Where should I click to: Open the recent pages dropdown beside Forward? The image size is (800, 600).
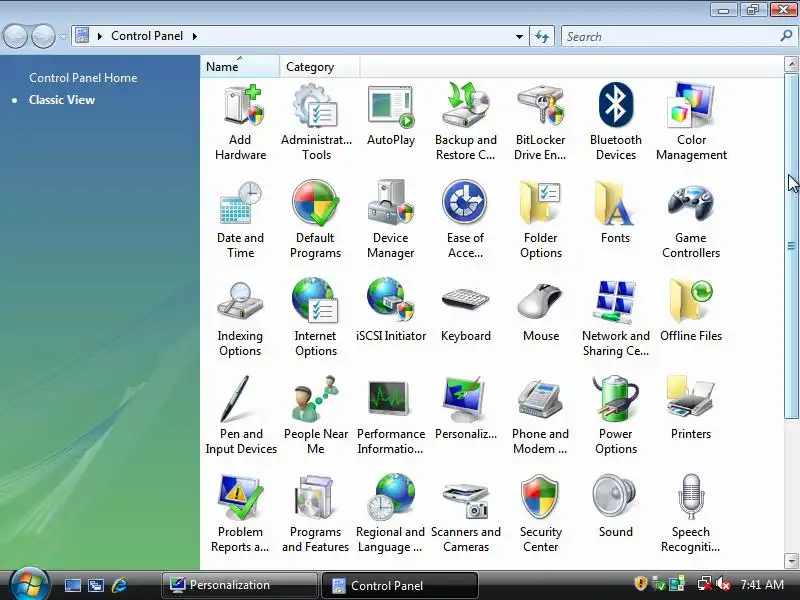pyautogui.click(x=63, y=36)
